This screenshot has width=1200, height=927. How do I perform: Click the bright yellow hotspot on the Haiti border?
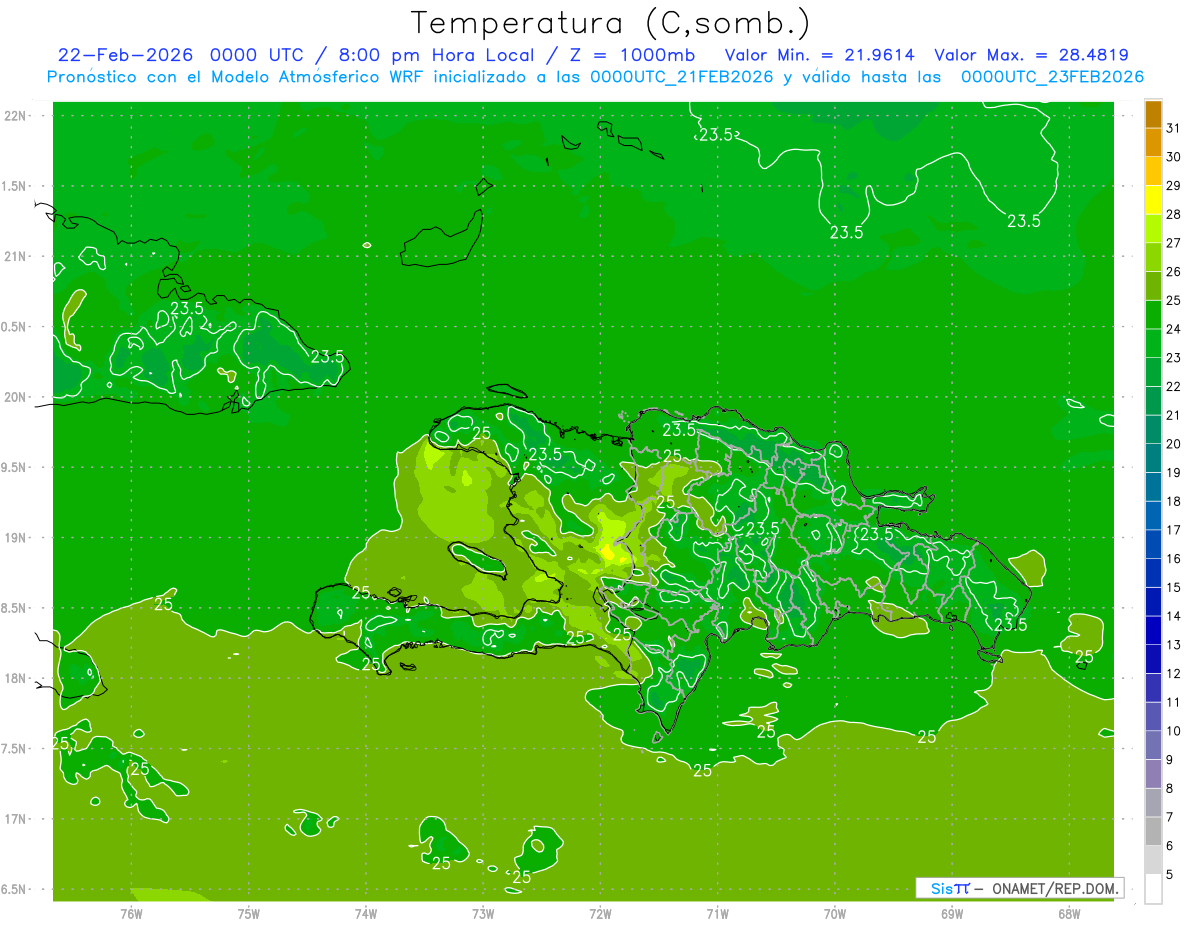607,551
